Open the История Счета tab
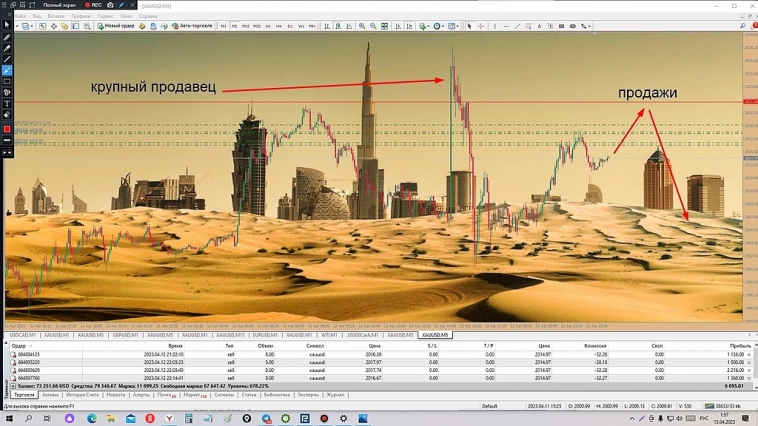The image size is (758, 426). (x=82, y=395)
